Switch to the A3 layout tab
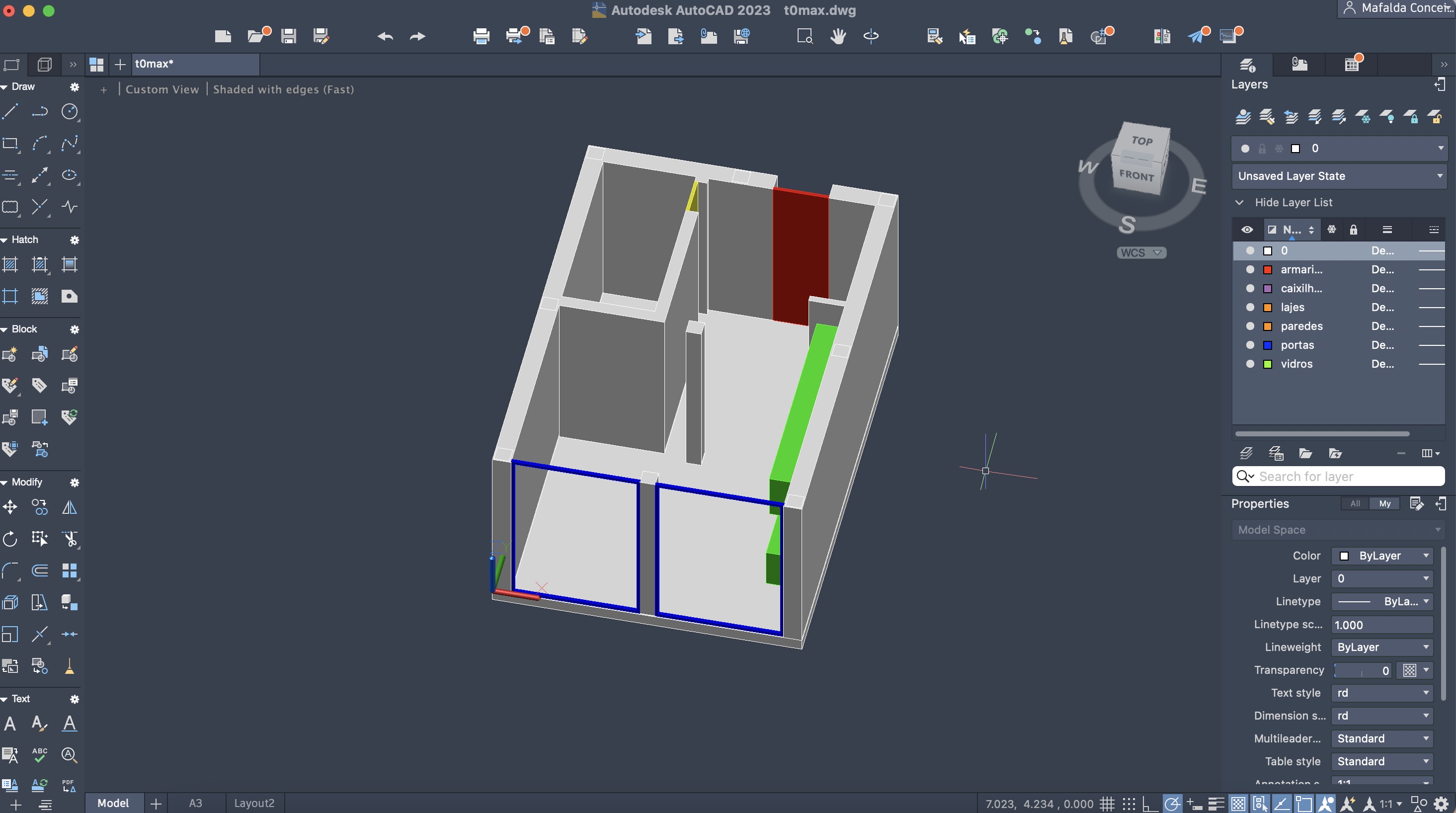The width and height of the screenshot is (1456, 813). click(195, 804)
